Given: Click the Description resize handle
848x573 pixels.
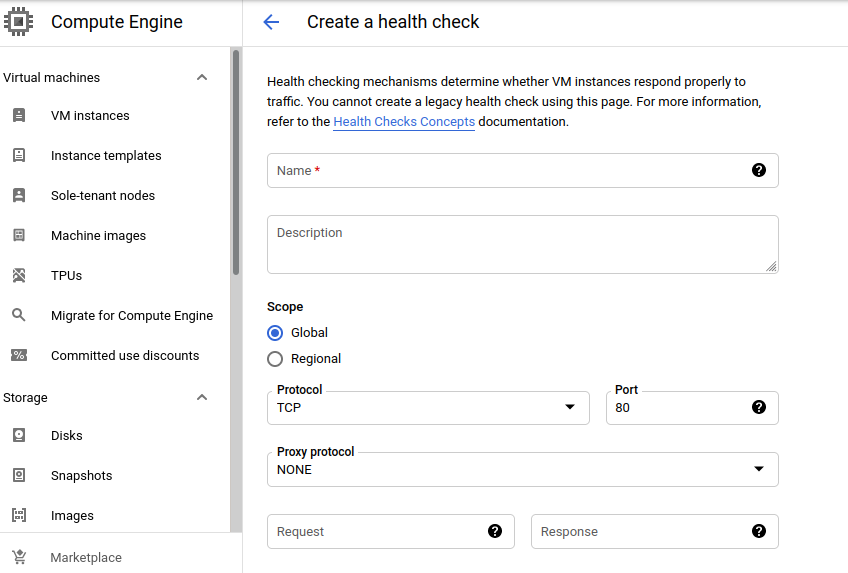Looking at the screenshot, I should (x=772, y=266).
